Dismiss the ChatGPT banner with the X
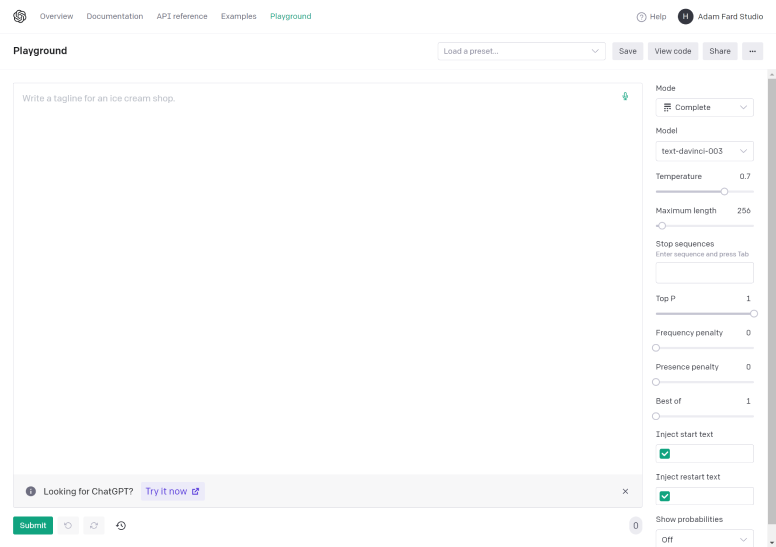This screenshot has width=776, height=547. [625, 491]
